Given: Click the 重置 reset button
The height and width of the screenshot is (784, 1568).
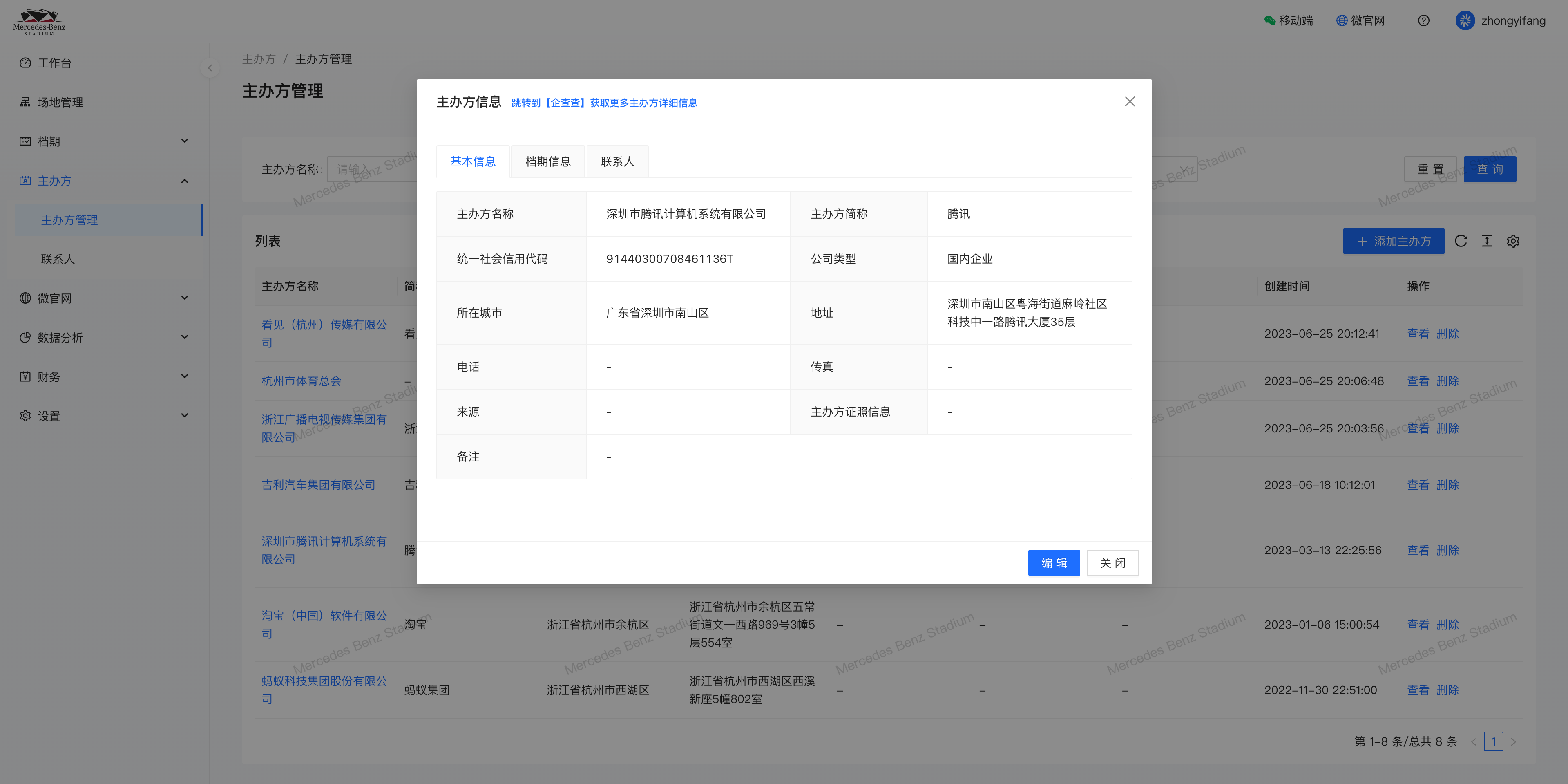Looking at the screenshot, I should pyautogui.click(x=1430, y=169).
